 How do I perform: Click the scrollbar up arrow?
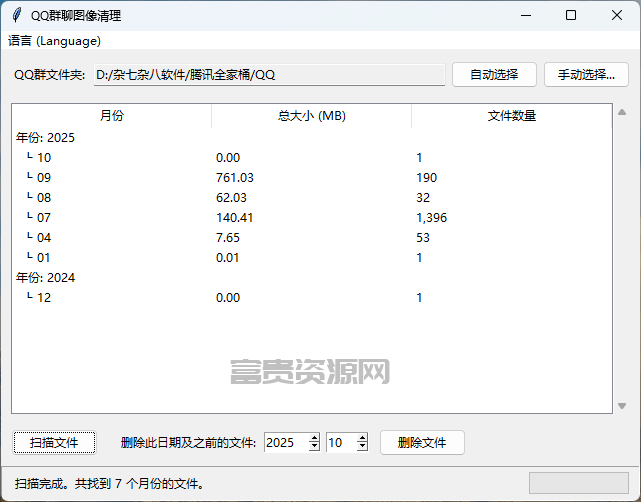(x=622, y=112)
